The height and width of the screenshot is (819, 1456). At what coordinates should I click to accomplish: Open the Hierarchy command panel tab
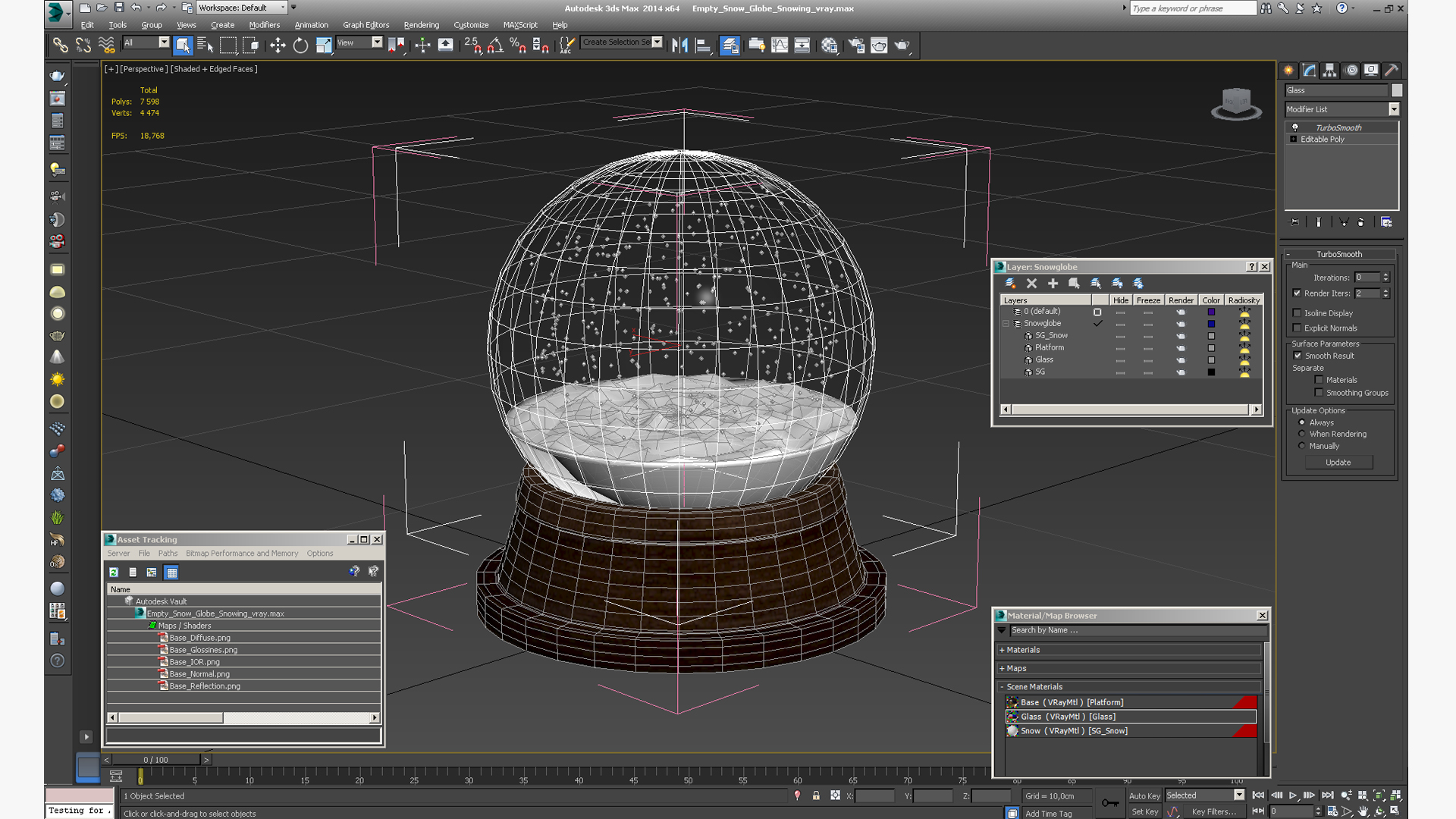(1330, 71)
